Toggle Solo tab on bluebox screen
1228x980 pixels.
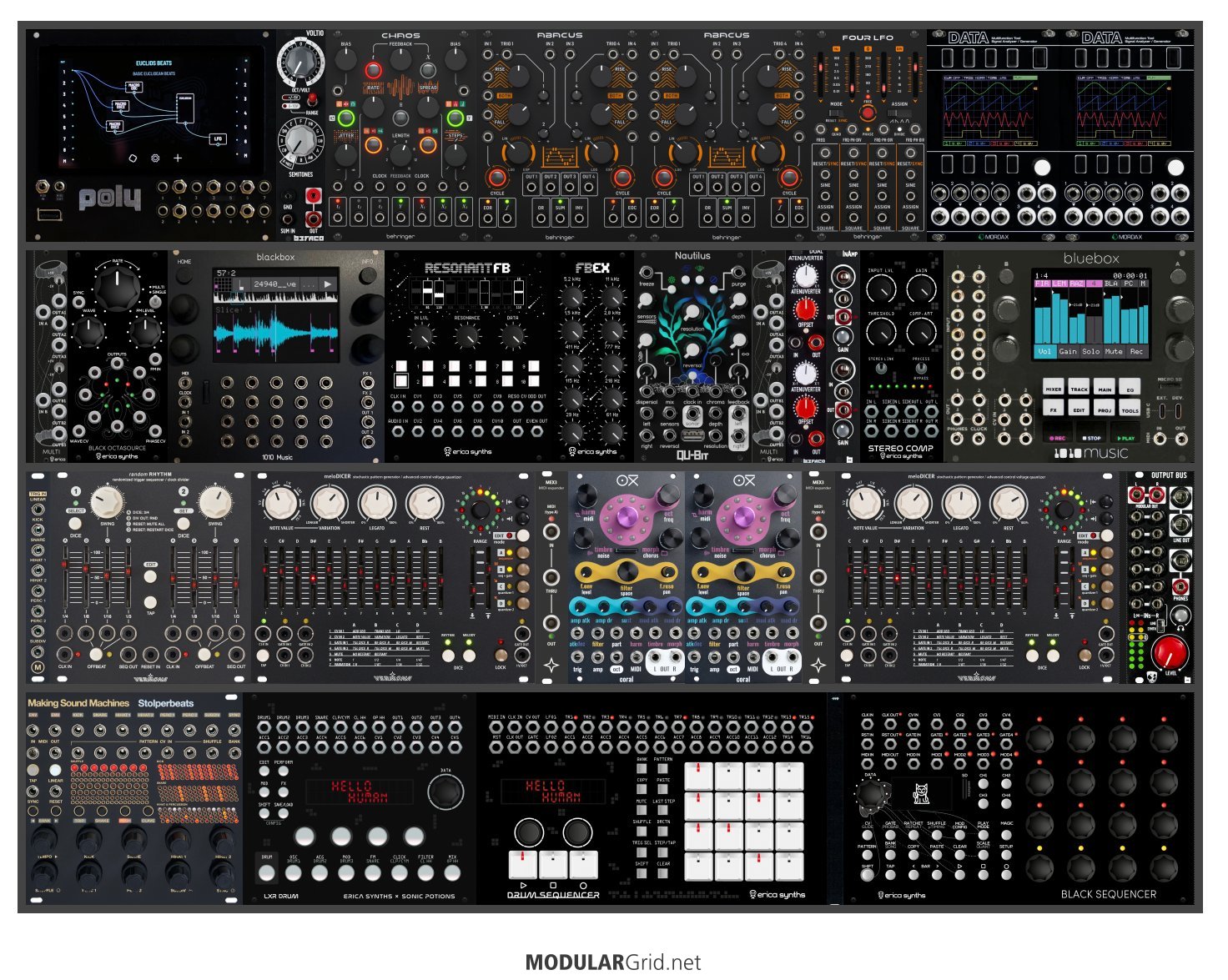tap(1091, 352)
